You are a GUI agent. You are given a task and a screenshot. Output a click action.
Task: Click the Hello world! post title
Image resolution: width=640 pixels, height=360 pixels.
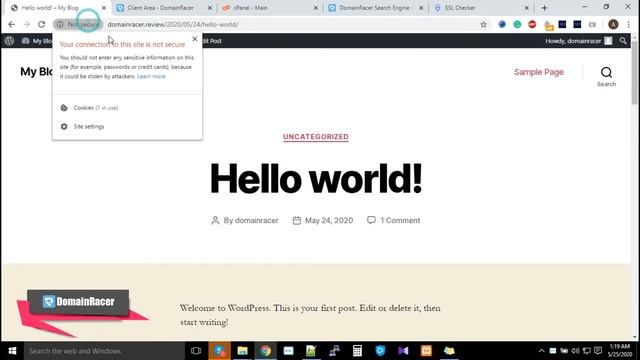pyautogui.click(x=316, y=178)
